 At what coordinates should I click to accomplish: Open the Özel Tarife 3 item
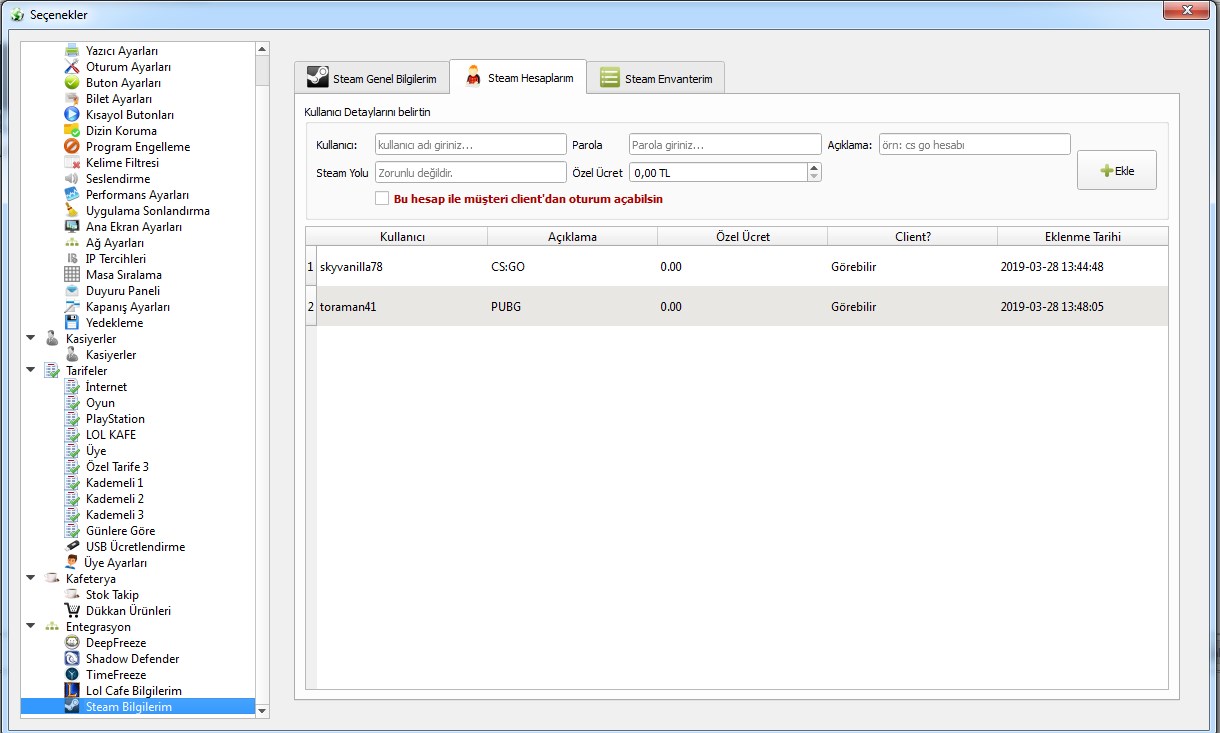click(x=117, y=467)
